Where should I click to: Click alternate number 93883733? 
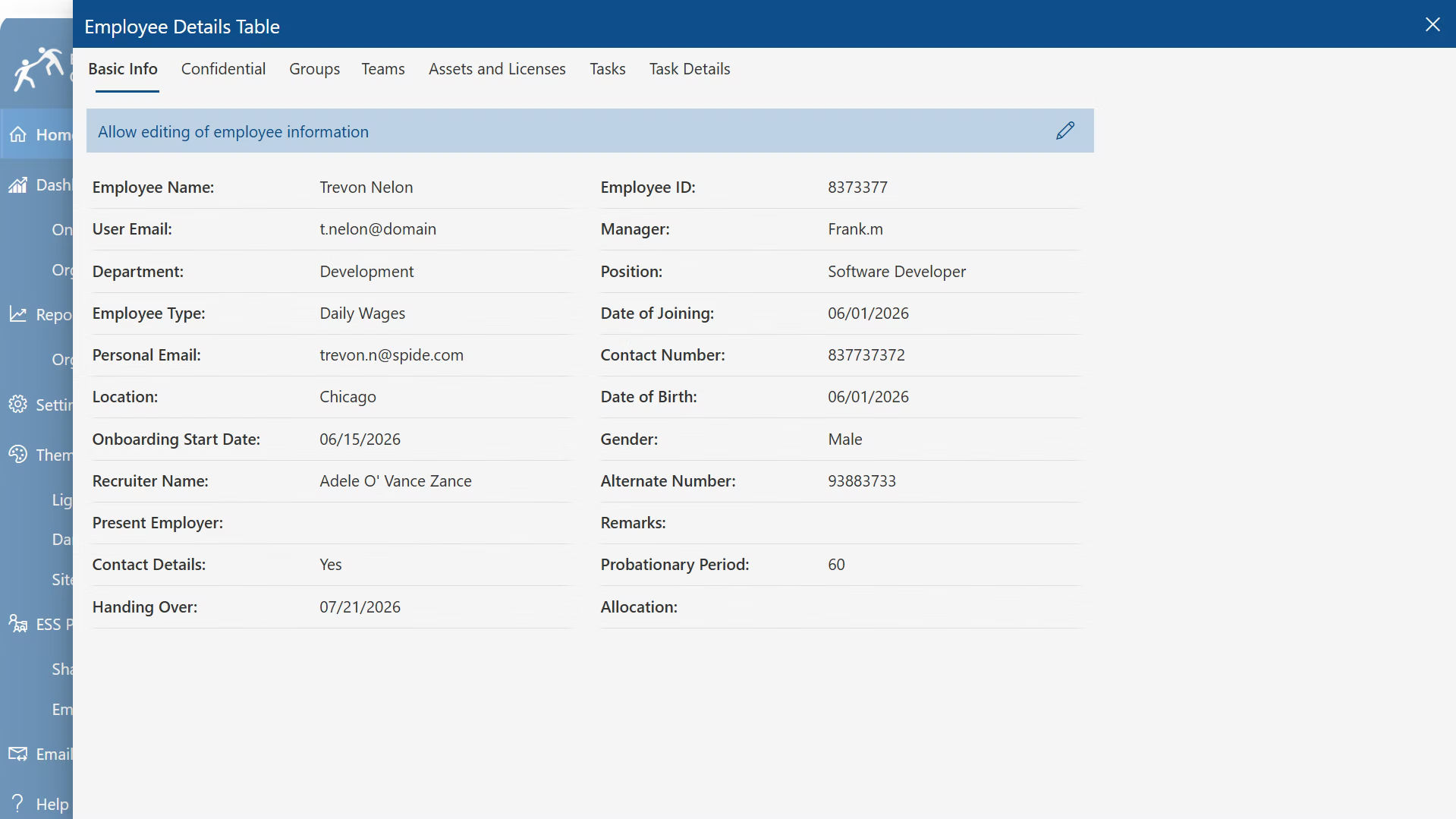click(x=862, y=481)
